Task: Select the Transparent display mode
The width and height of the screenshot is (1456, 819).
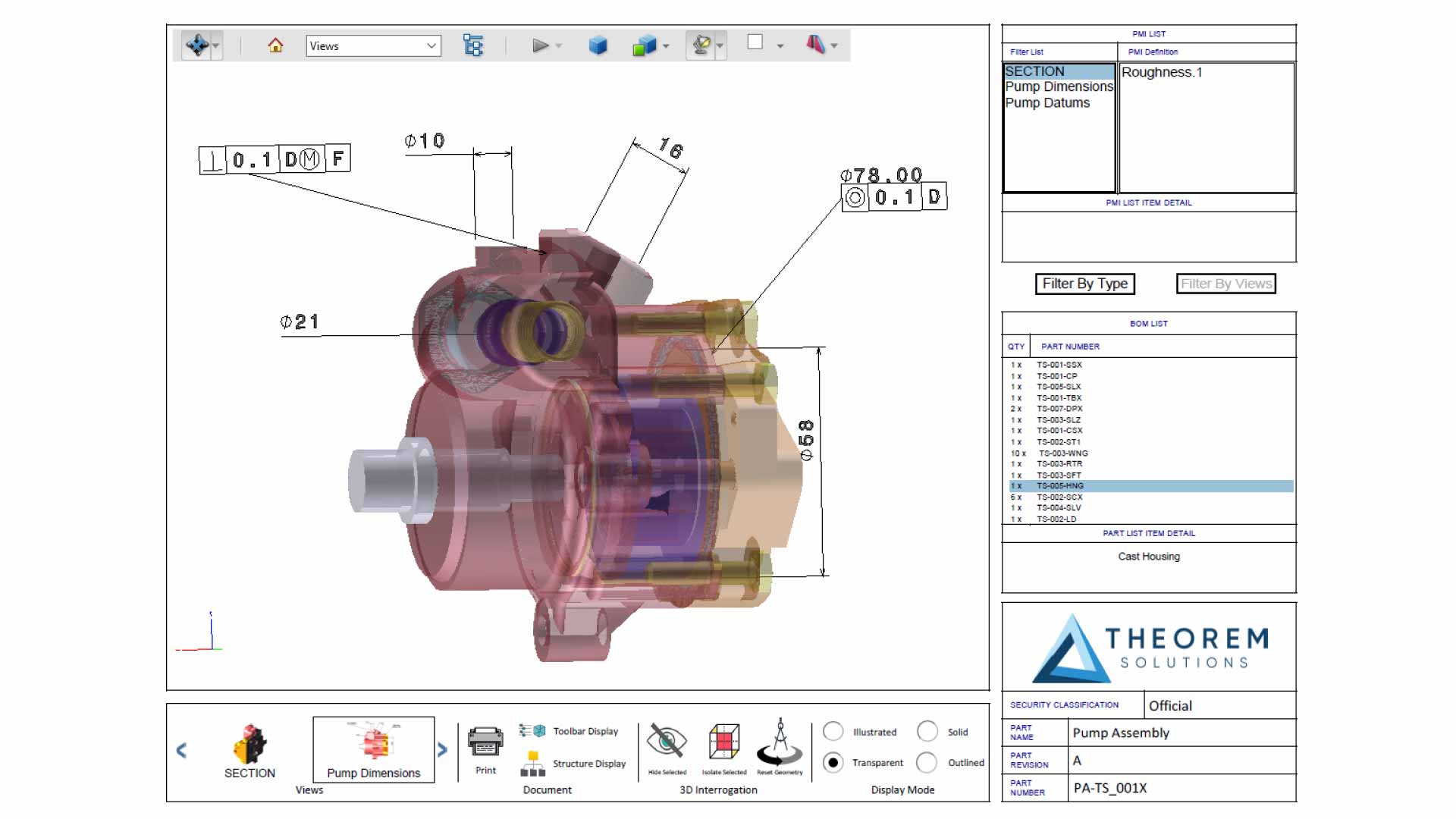Action: 833,762
